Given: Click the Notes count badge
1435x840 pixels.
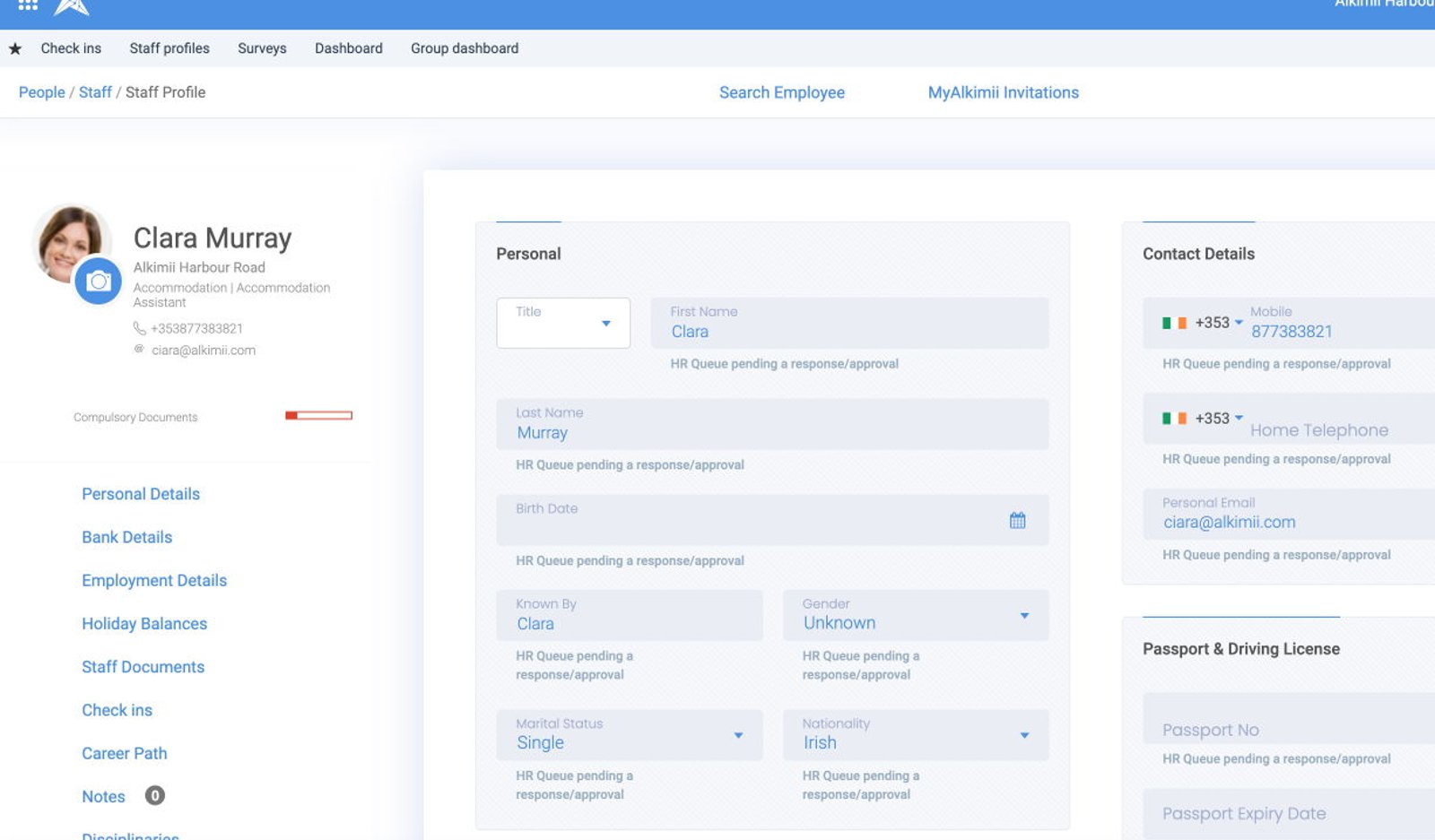Looking at the screenshot, I should click(x=154, y=795).
